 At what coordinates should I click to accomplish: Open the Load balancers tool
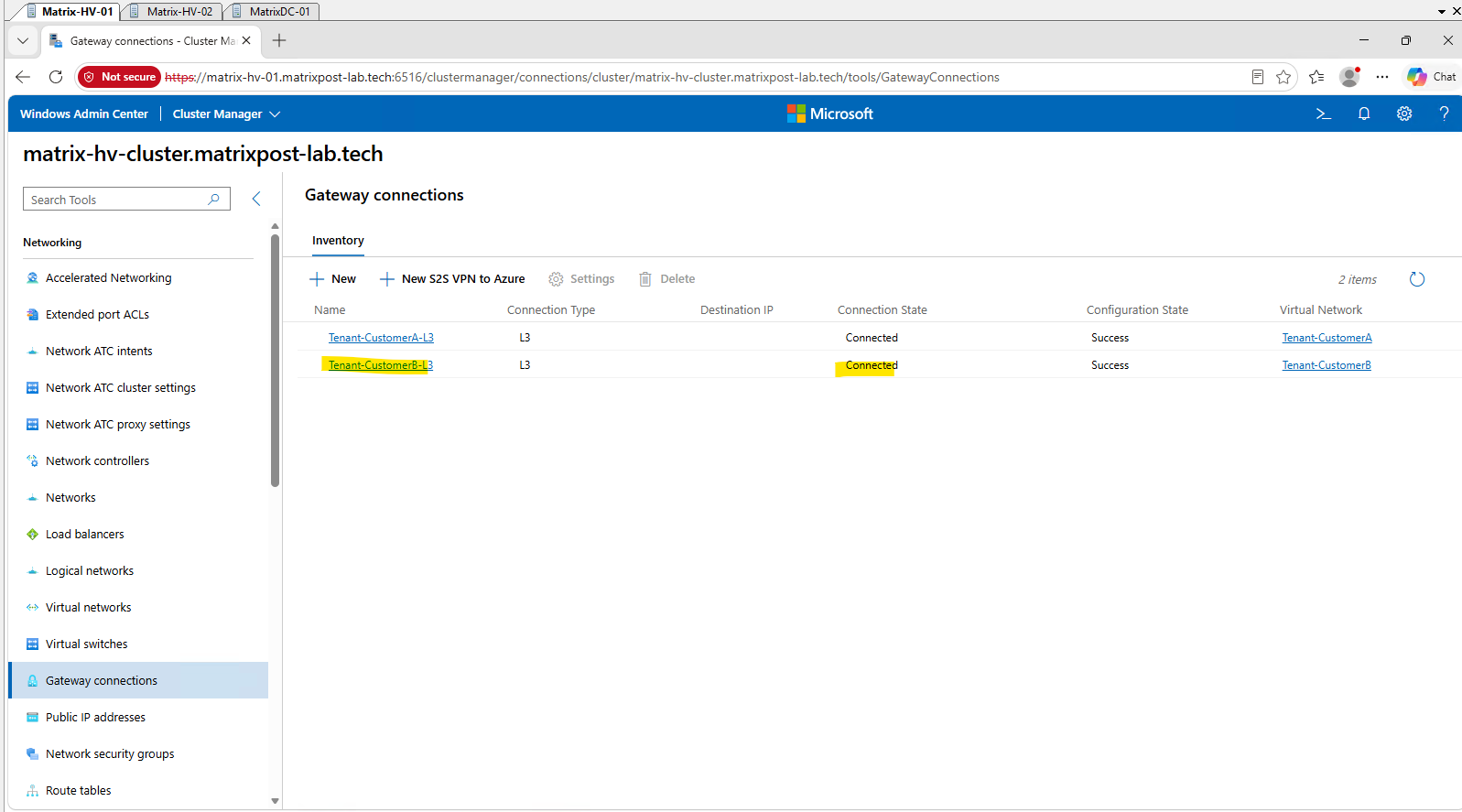84,534
